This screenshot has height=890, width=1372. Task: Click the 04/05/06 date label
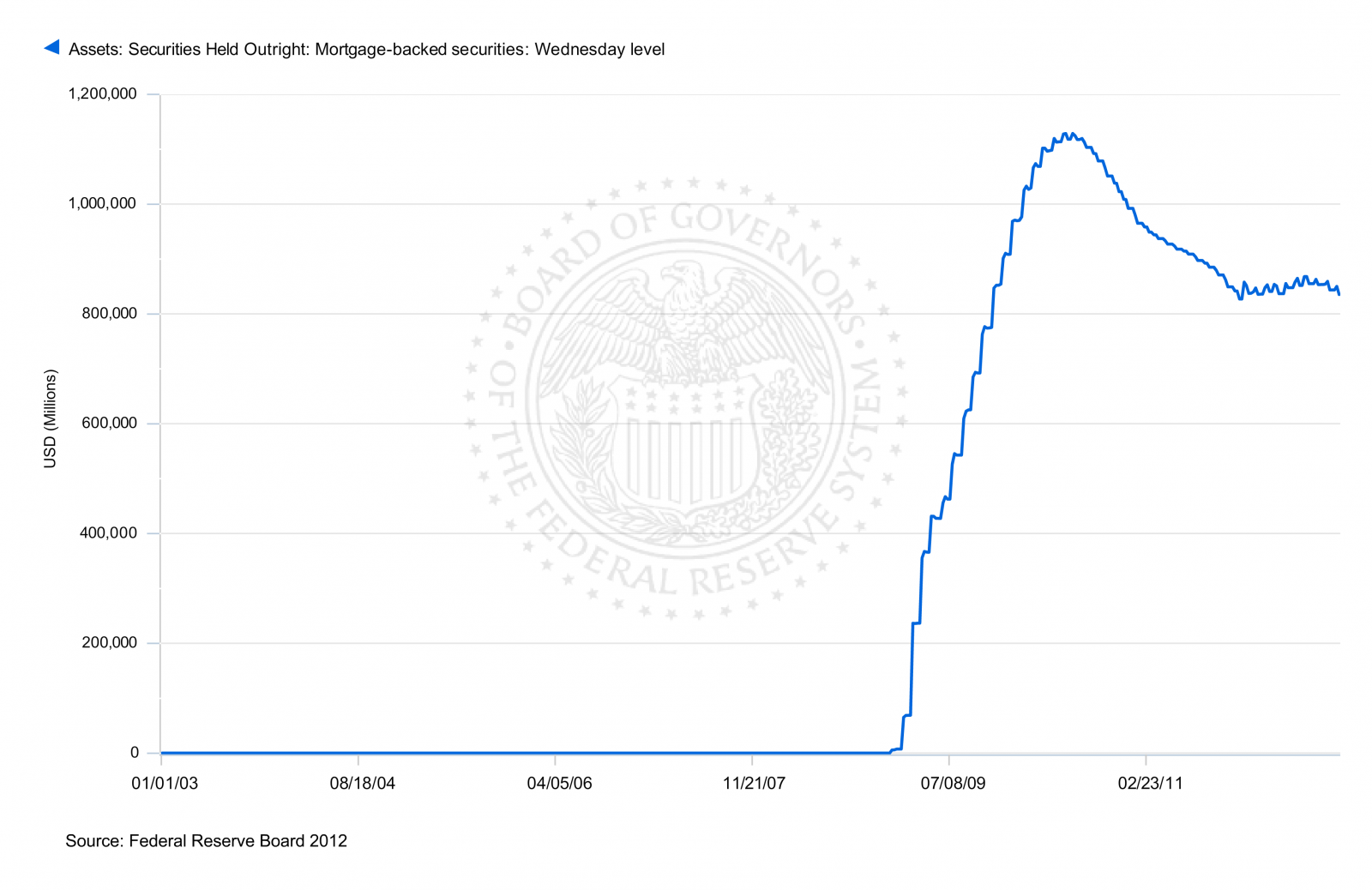coord(559,783)
